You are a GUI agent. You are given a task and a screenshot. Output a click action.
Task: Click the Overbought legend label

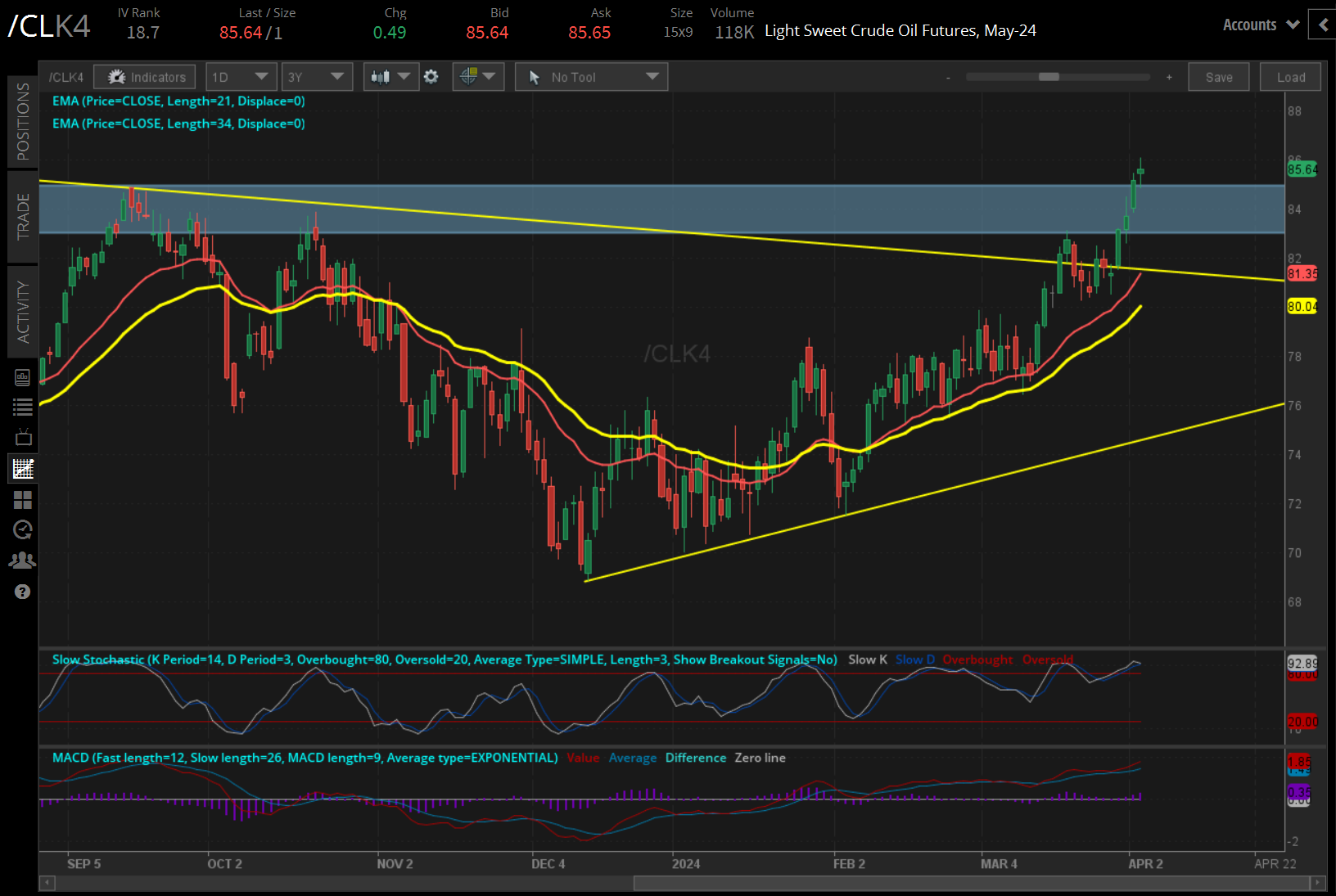click(x=977, y=660)
